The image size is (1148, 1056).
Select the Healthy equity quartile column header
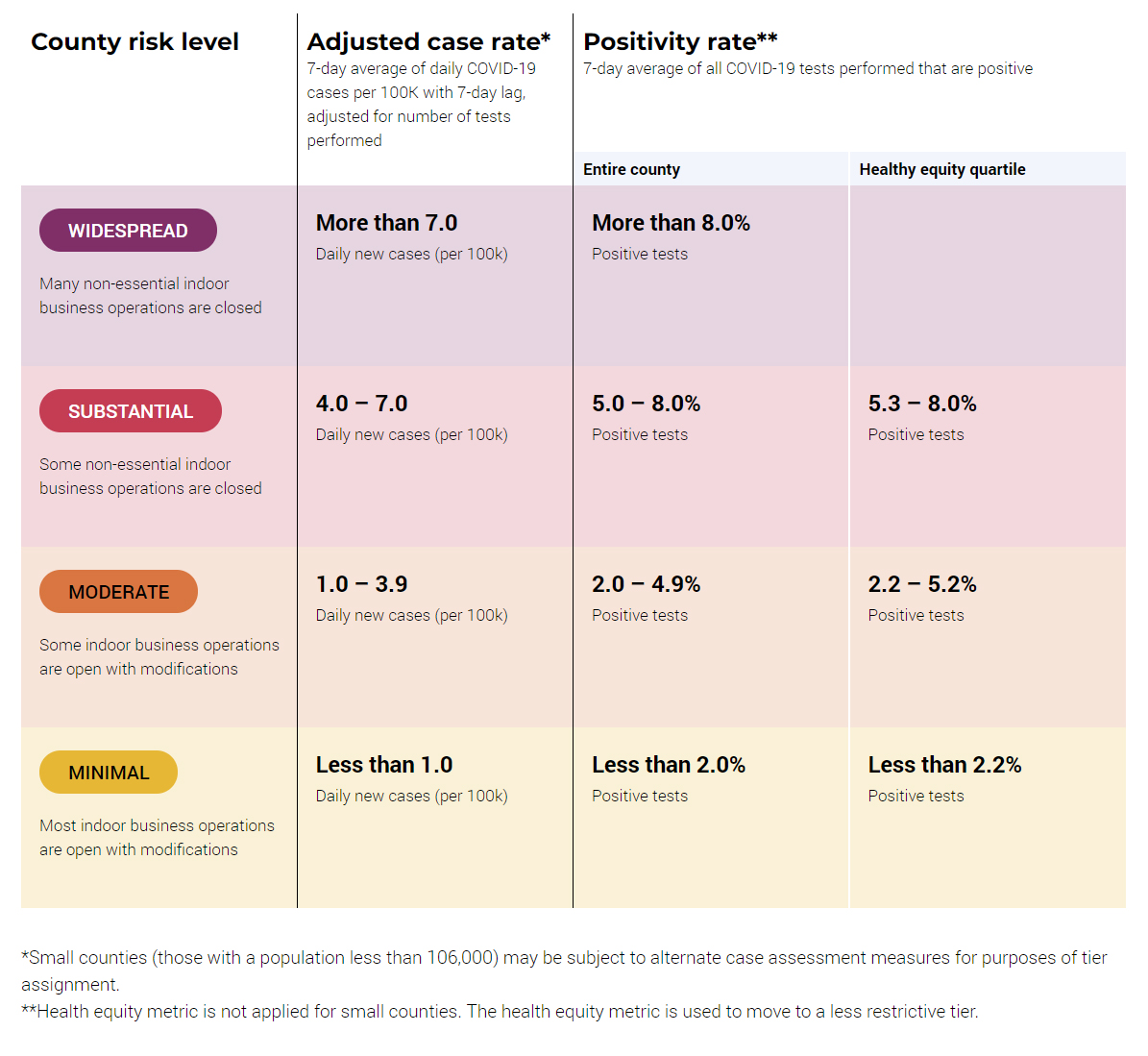(x=941, y=169)
